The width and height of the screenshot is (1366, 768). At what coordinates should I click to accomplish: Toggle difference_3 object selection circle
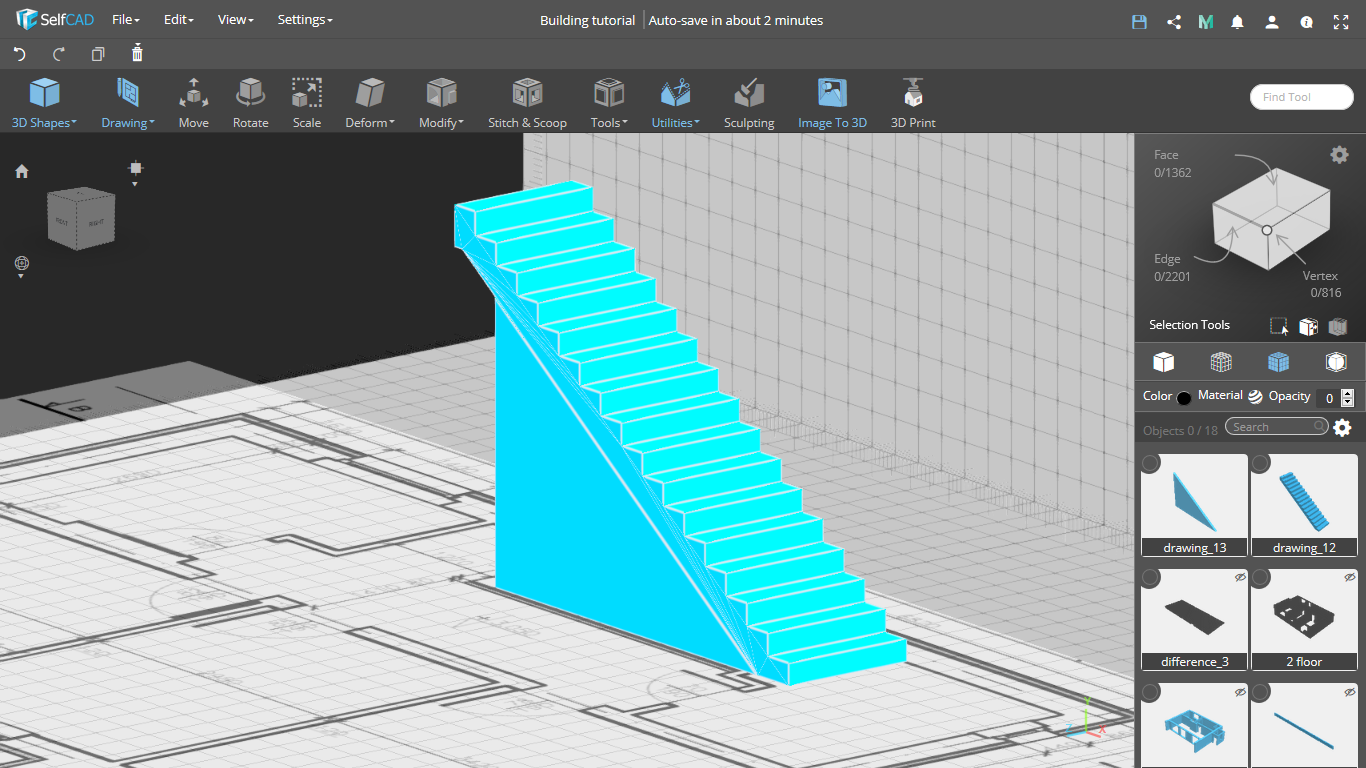[1151, 578]
